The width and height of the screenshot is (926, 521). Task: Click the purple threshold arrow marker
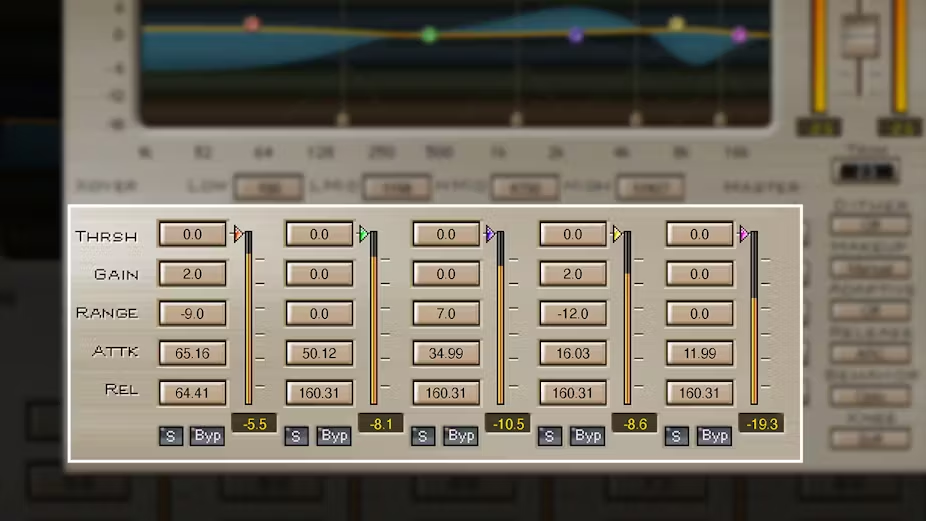(x=490, y=234)
